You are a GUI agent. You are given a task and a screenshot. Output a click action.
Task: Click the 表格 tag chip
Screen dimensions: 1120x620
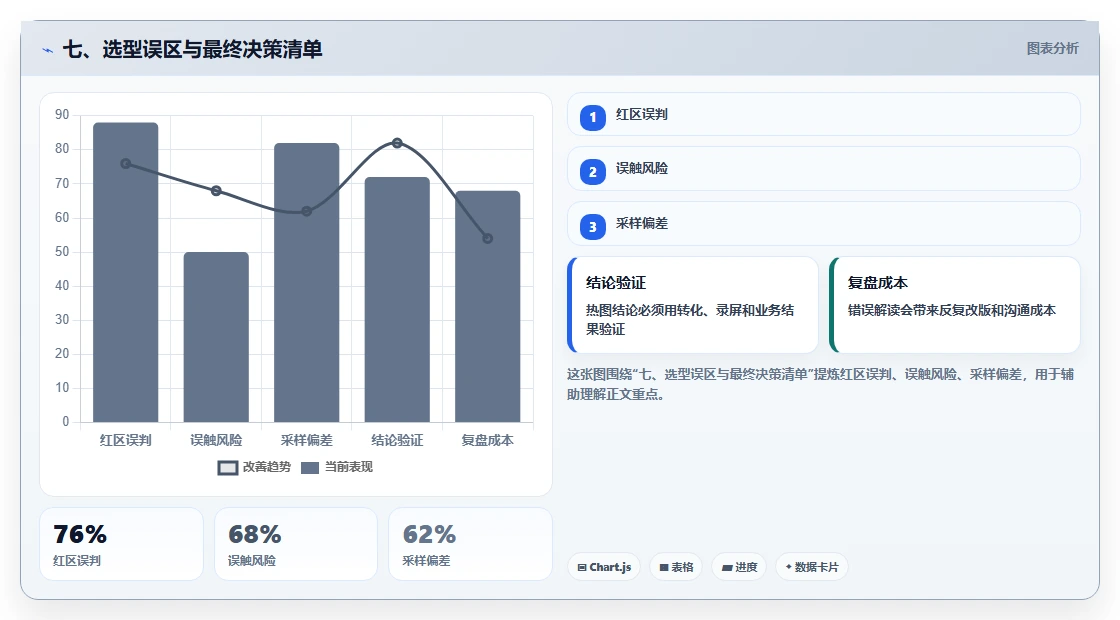click(x=676, y=567)
